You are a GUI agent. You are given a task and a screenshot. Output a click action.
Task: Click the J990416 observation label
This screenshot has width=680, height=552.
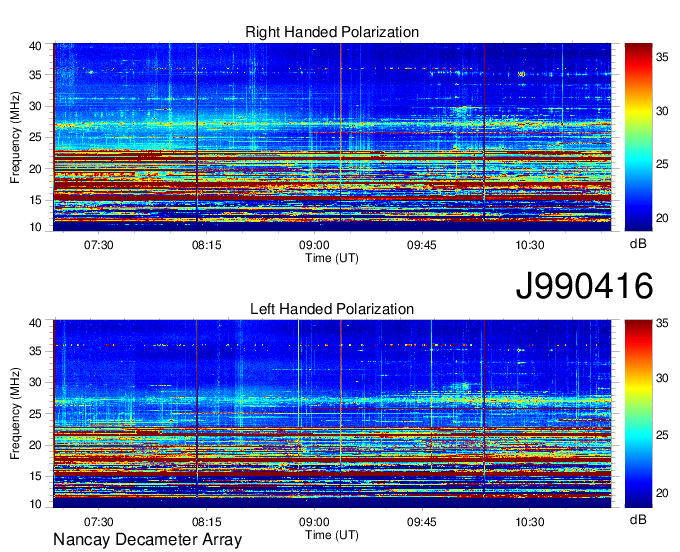(584, 285)
